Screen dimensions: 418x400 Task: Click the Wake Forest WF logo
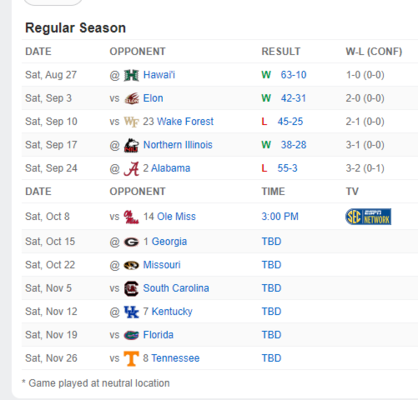131,122
